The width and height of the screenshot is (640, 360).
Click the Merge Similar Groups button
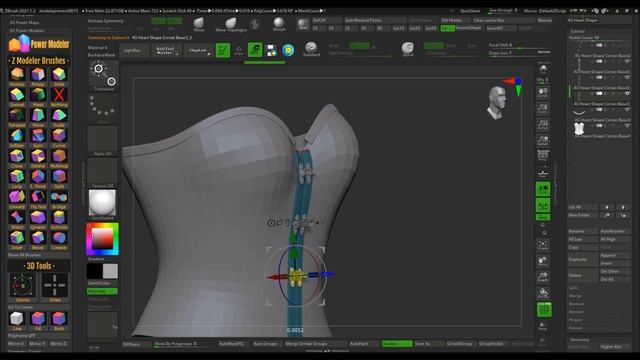coord(316,344)
